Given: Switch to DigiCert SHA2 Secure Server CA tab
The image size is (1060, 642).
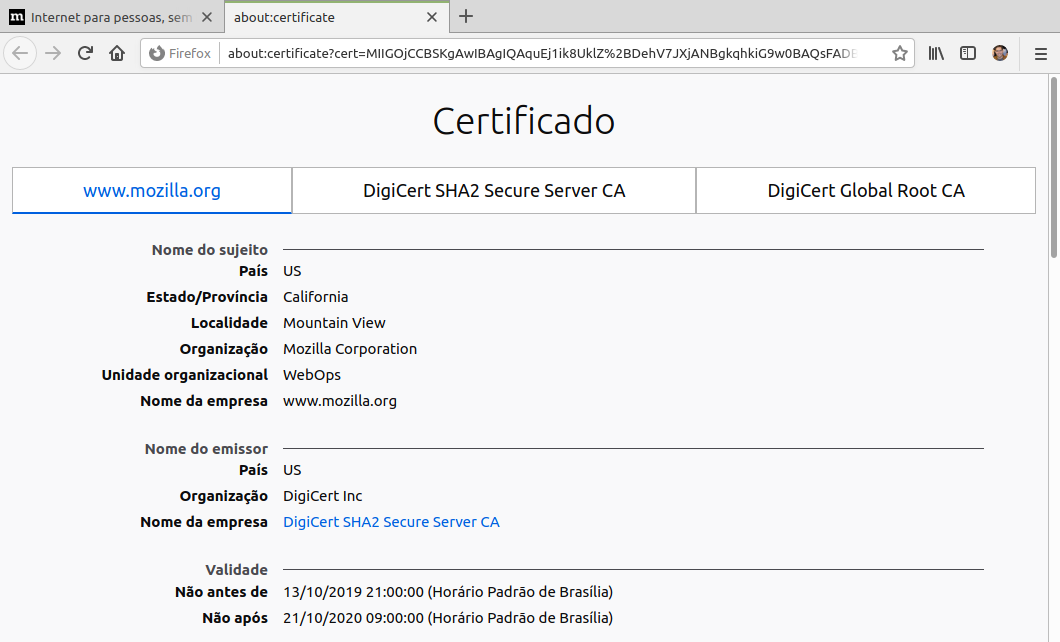Looking at the screenshot, I should [494, 191].
